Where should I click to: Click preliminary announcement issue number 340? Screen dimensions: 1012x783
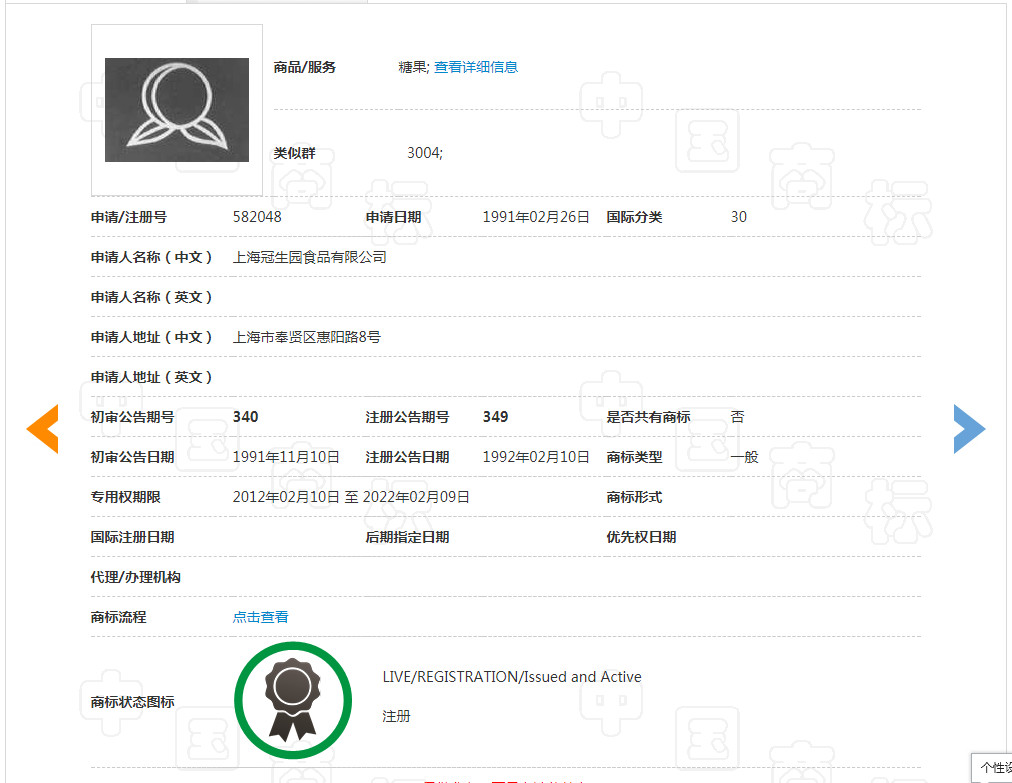[245, 417]
